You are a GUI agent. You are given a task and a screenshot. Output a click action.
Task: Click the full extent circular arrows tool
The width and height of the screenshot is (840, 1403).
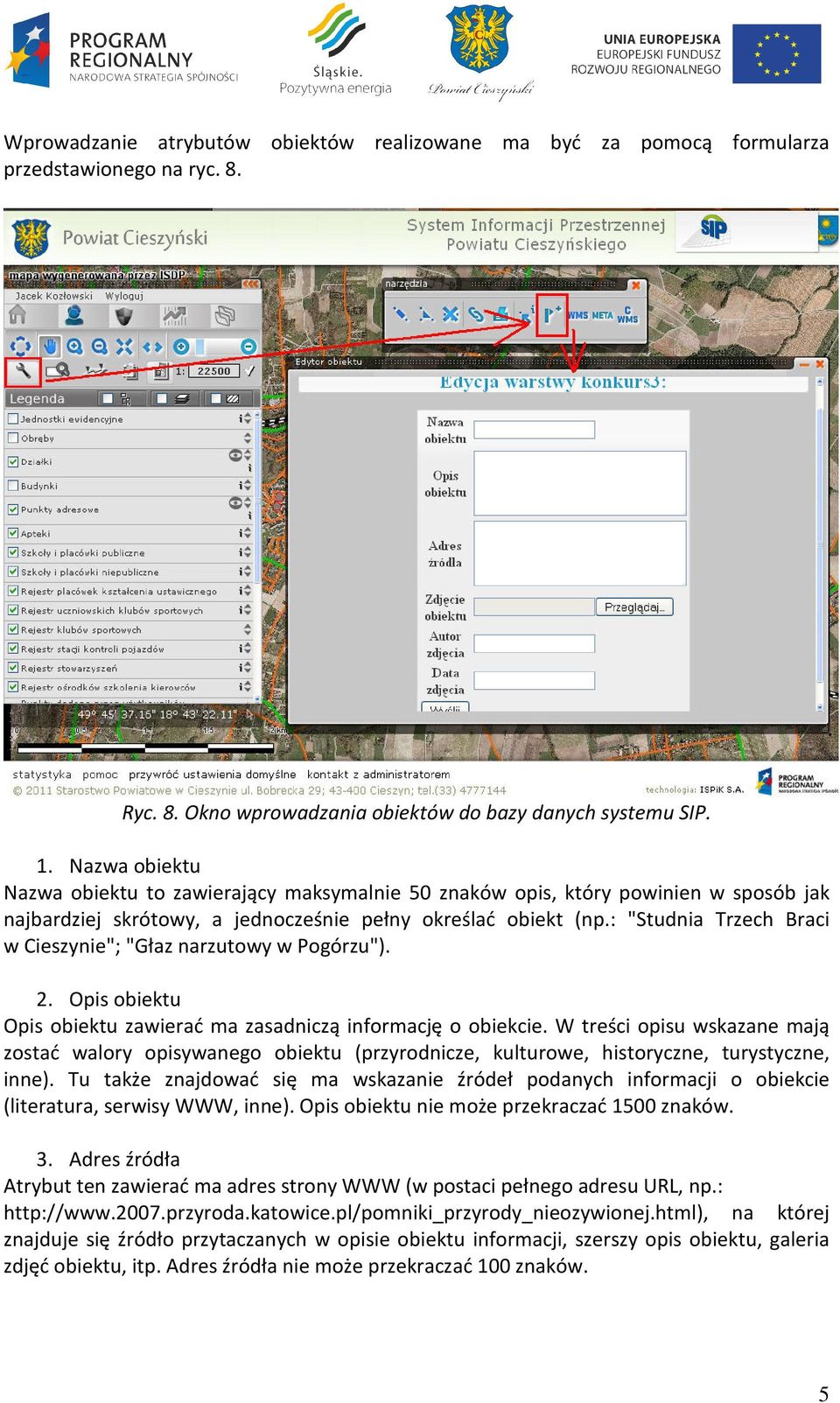(x=21, y=347)
